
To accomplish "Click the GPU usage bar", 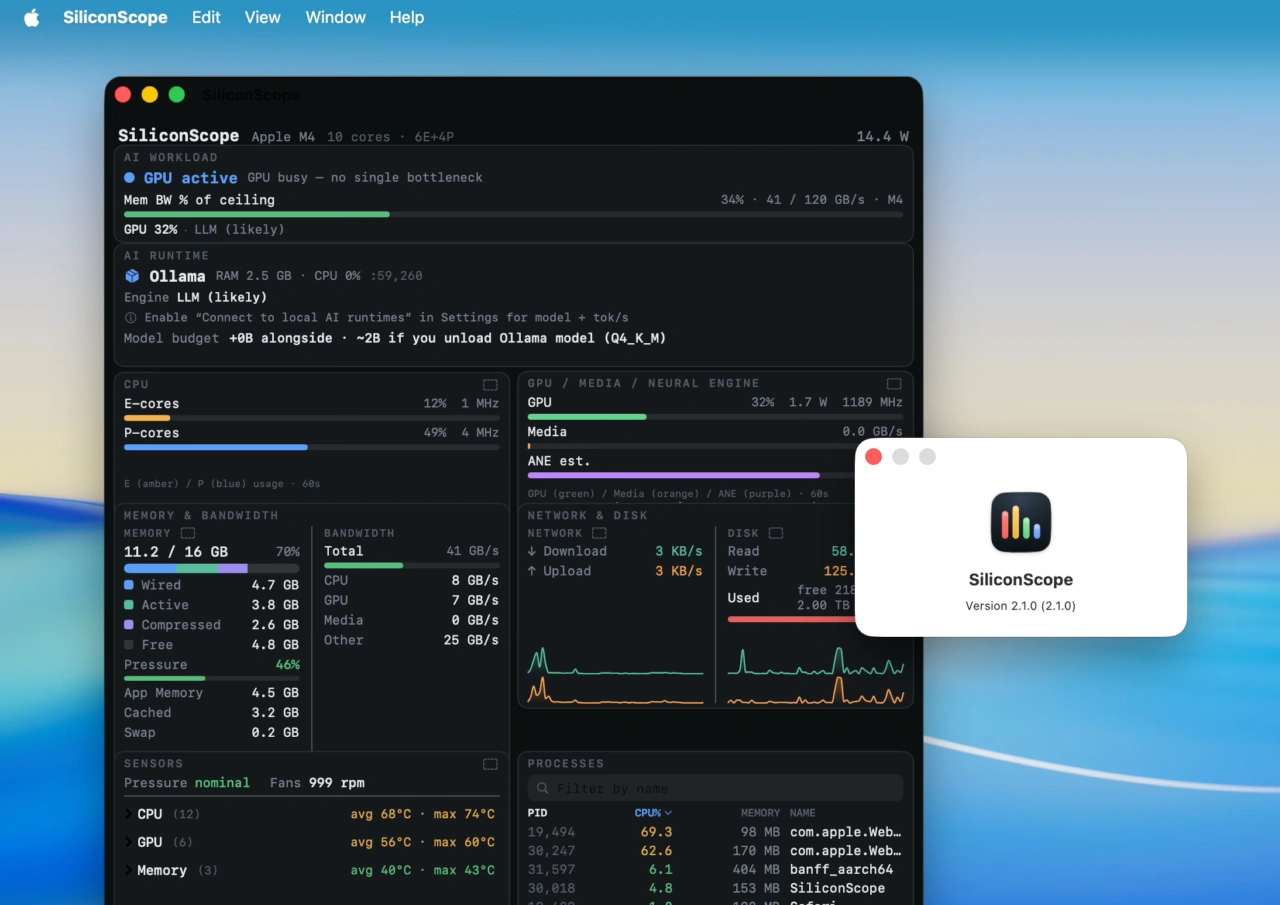I will 715,416.
